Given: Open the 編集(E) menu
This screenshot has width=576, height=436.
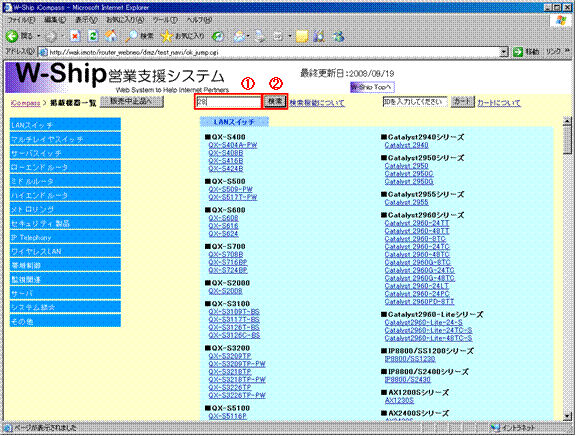Looking at the screenshot, I should (x=55, y=20).
